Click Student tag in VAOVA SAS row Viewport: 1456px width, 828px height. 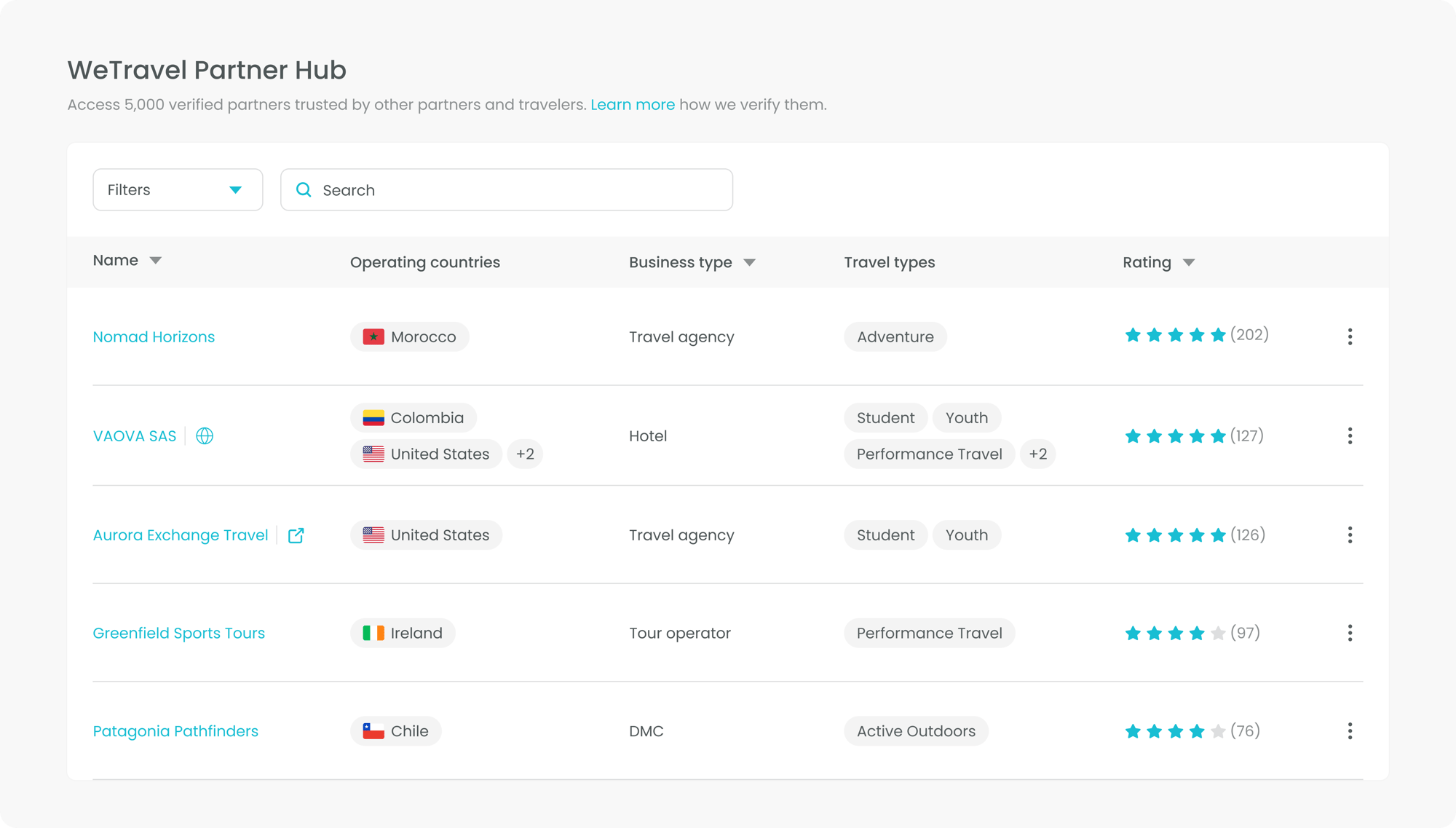click(886, 418)
